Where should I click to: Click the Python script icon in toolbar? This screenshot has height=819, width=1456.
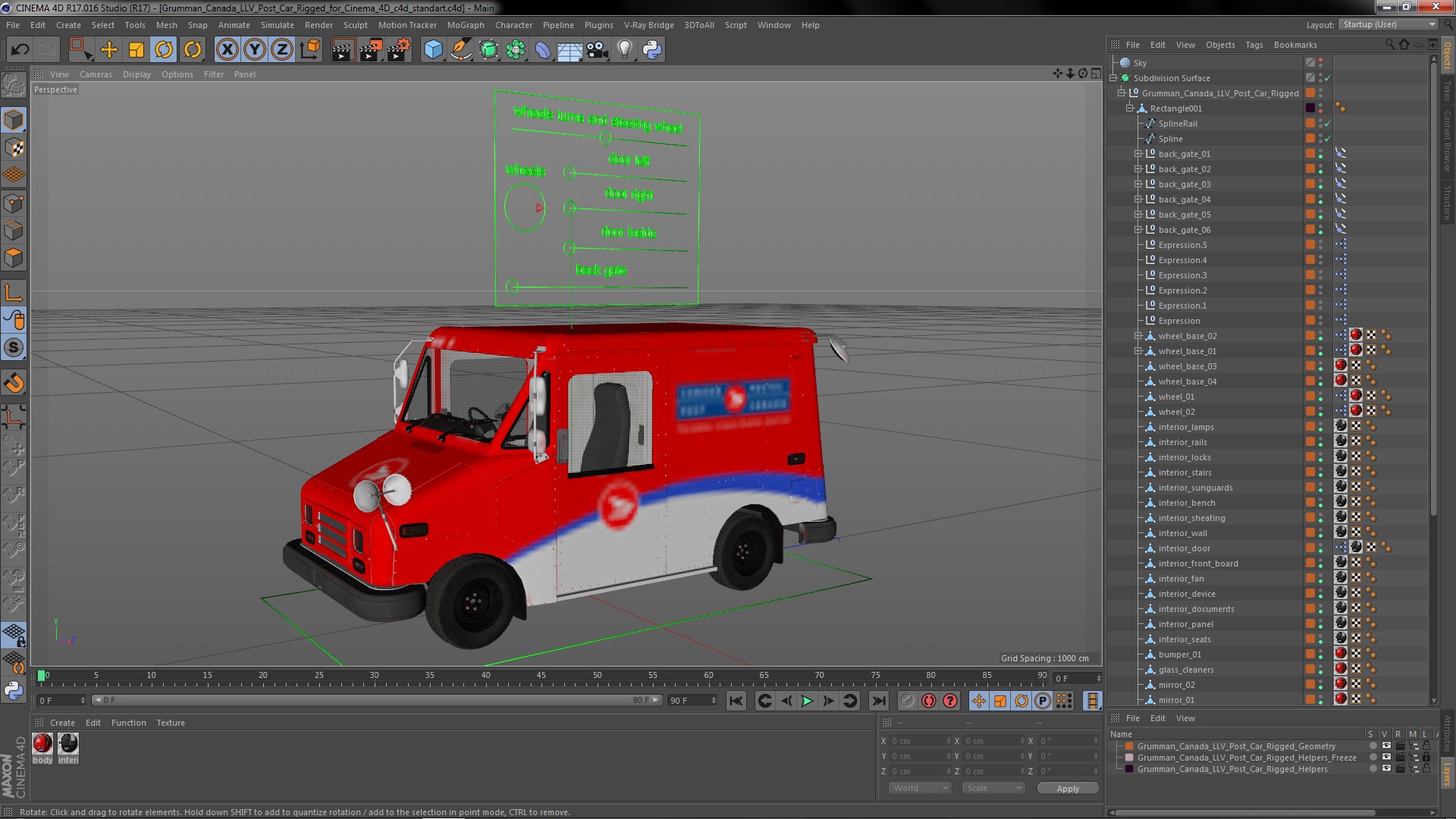[652, 50]
